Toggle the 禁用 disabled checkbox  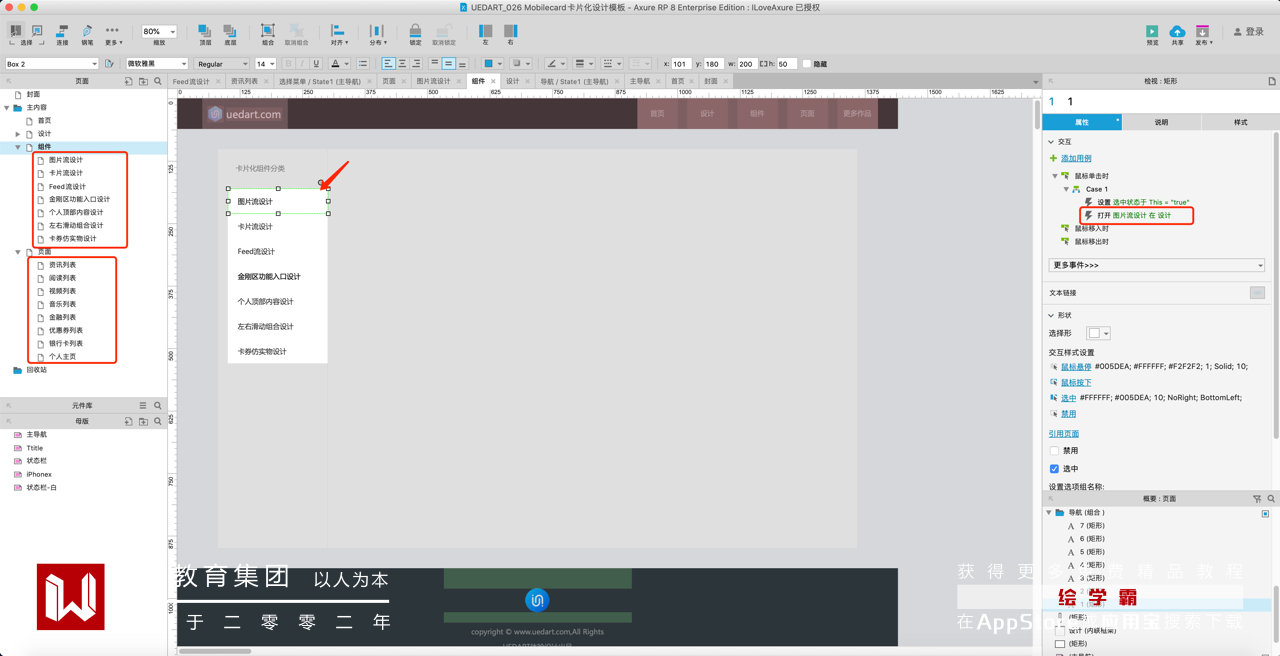click(1054, 451)
